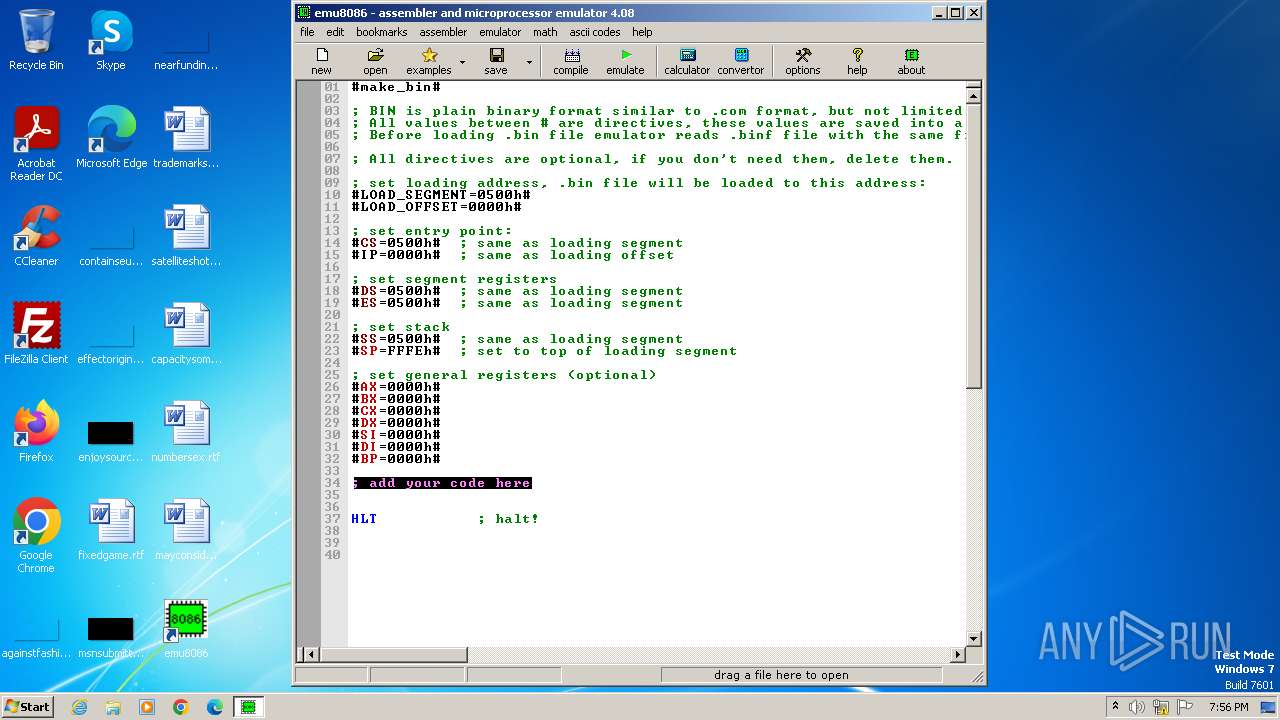
Task: Save the file with the save floppy icon
Action: coord(496,61)
